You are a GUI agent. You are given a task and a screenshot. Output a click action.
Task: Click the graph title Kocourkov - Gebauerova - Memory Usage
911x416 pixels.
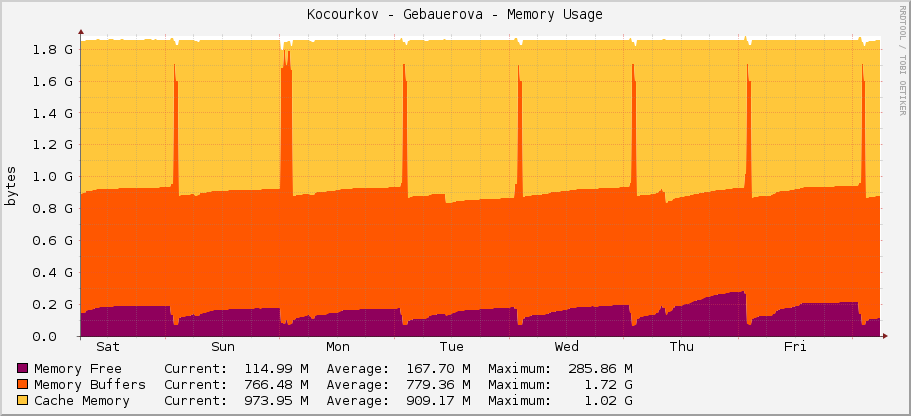(455, 15)
